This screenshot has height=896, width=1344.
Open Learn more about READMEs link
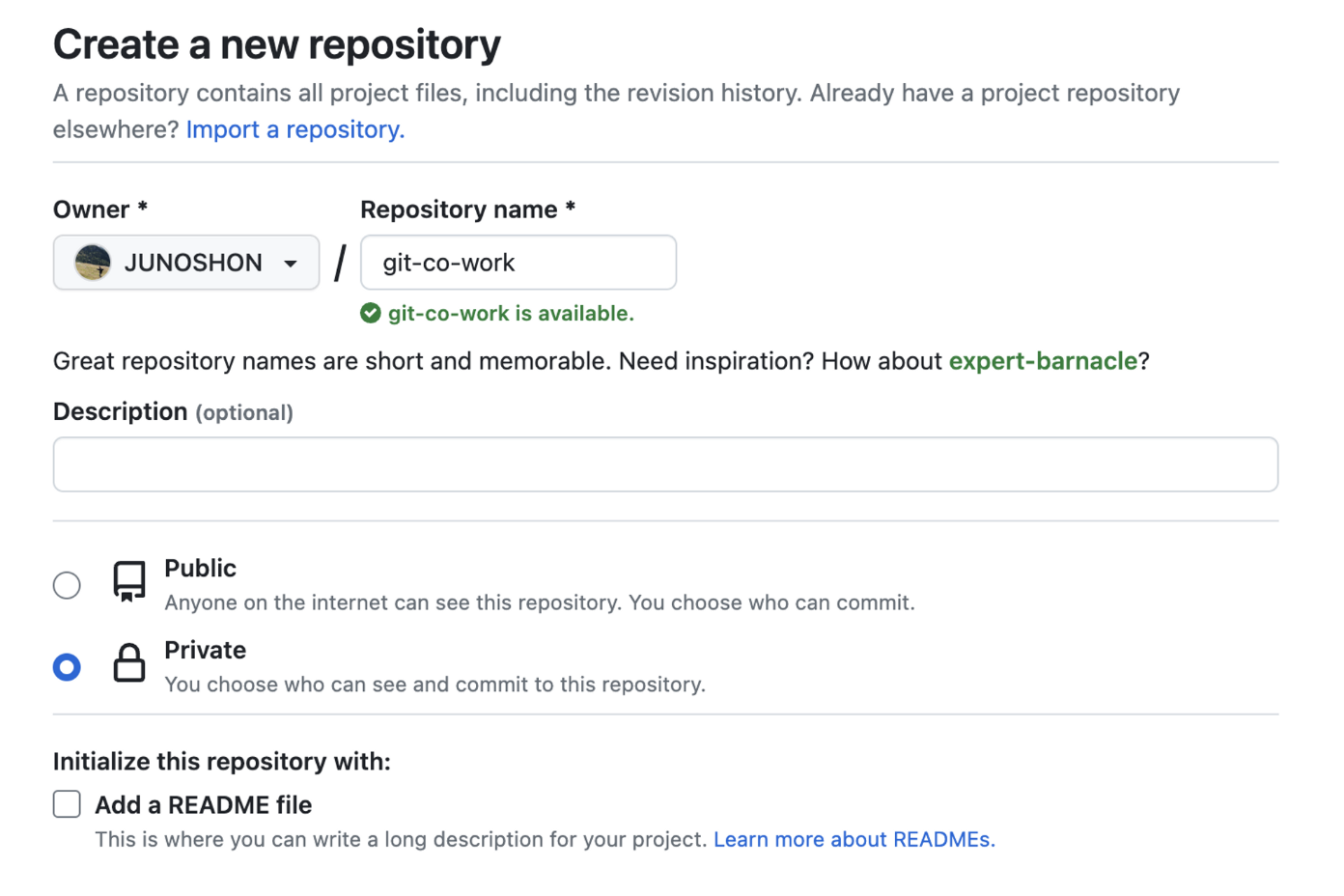tap(854, 840)
